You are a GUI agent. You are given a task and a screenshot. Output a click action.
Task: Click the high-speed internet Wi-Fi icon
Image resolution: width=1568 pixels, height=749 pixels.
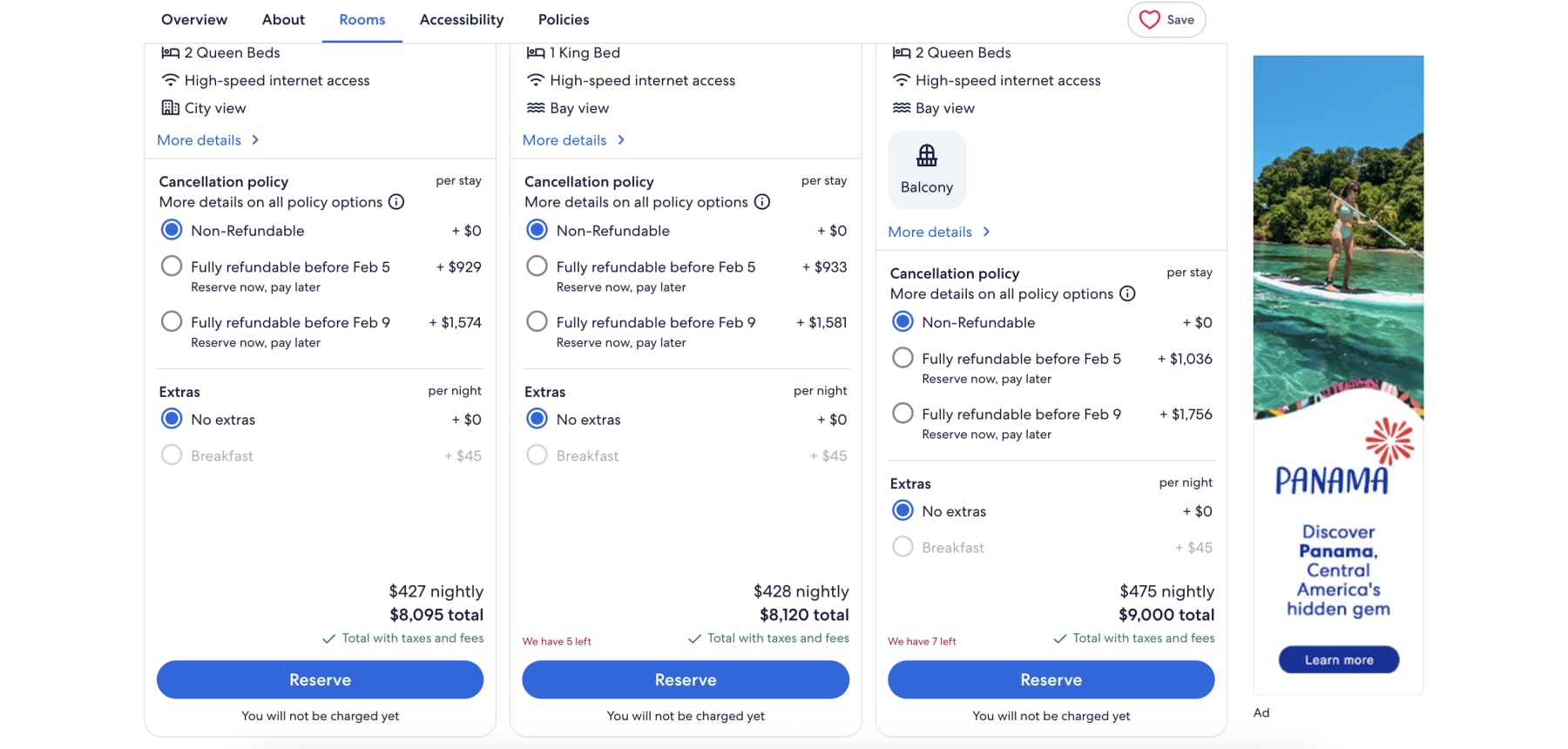169,80
